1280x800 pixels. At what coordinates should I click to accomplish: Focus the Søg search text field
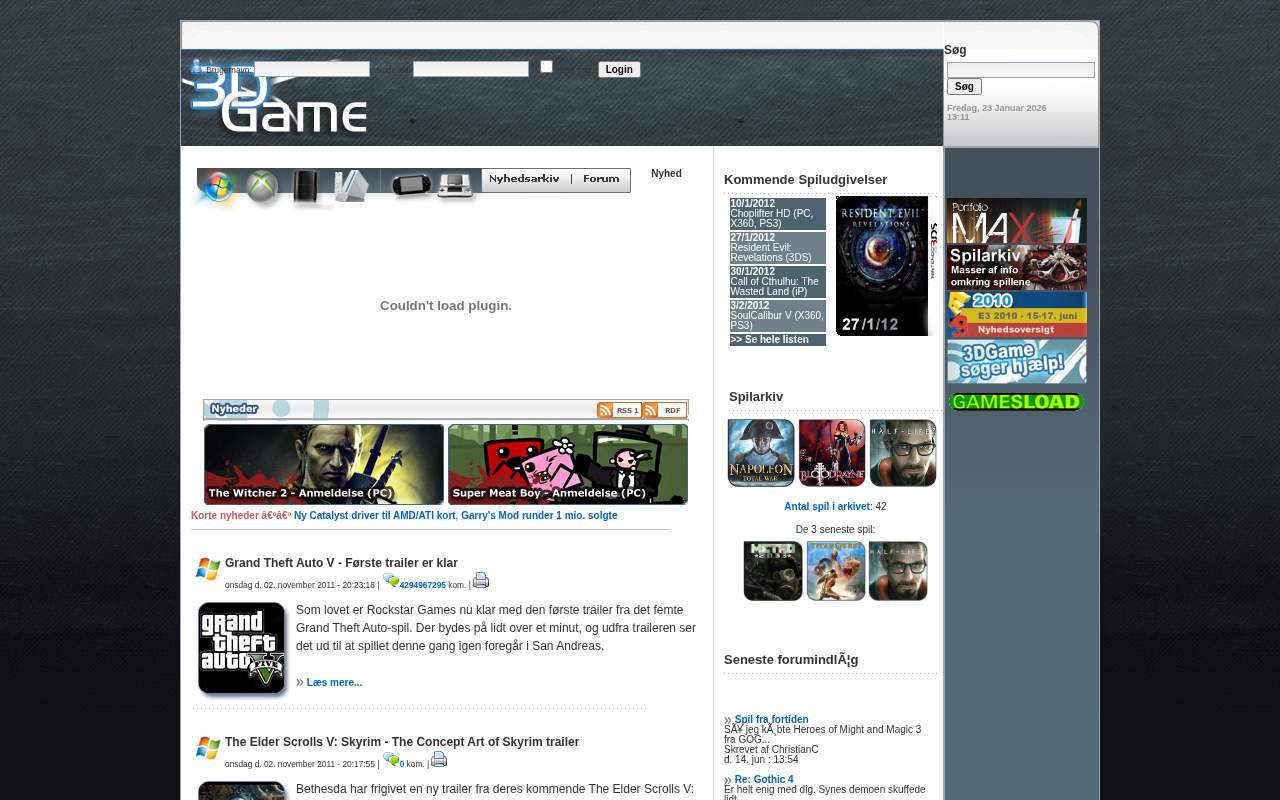[1021, 70]
